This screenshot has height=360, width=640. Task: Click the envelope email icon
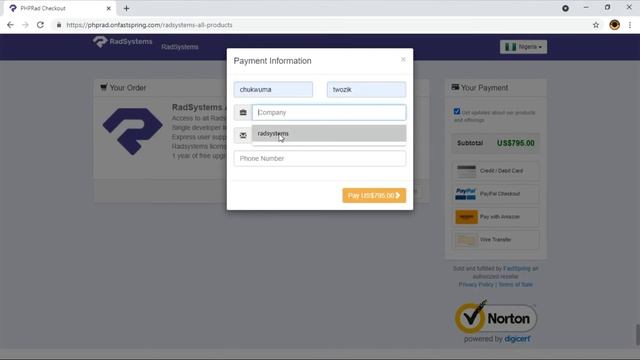[x=243, y=136]
